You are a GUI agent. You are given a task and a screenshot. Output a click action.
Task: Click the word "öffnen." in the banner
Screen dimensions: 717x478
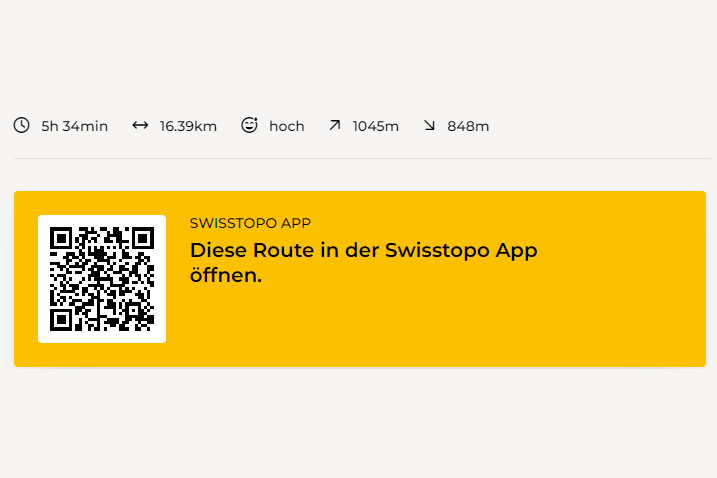pyautogui.click(x=225, y=275)
